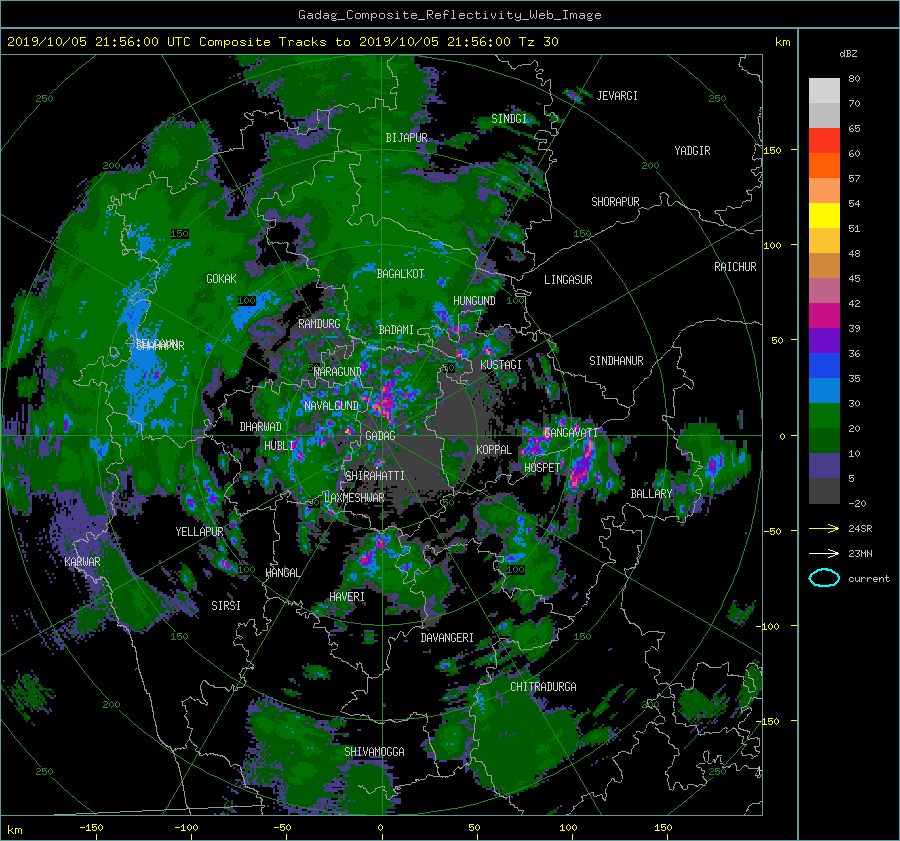Click the cyan 'current' track ellipse icon
This screenshot has height=841, width=900.
(x=824, y=578)
